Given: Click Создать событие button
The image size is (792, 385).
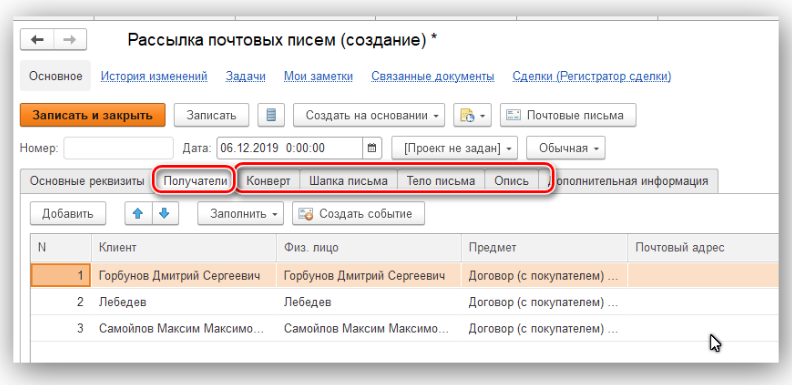Looking at the screenshot, I should click(358, 214).
